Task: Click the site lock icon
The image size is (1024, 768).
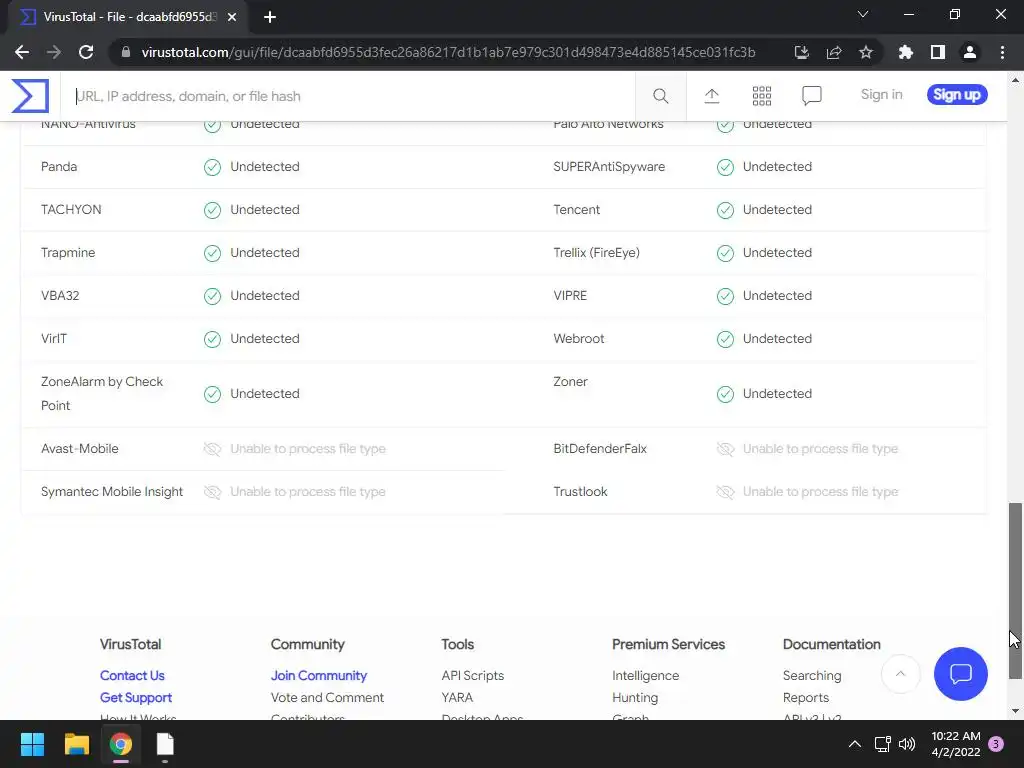Action: (126, 52)
